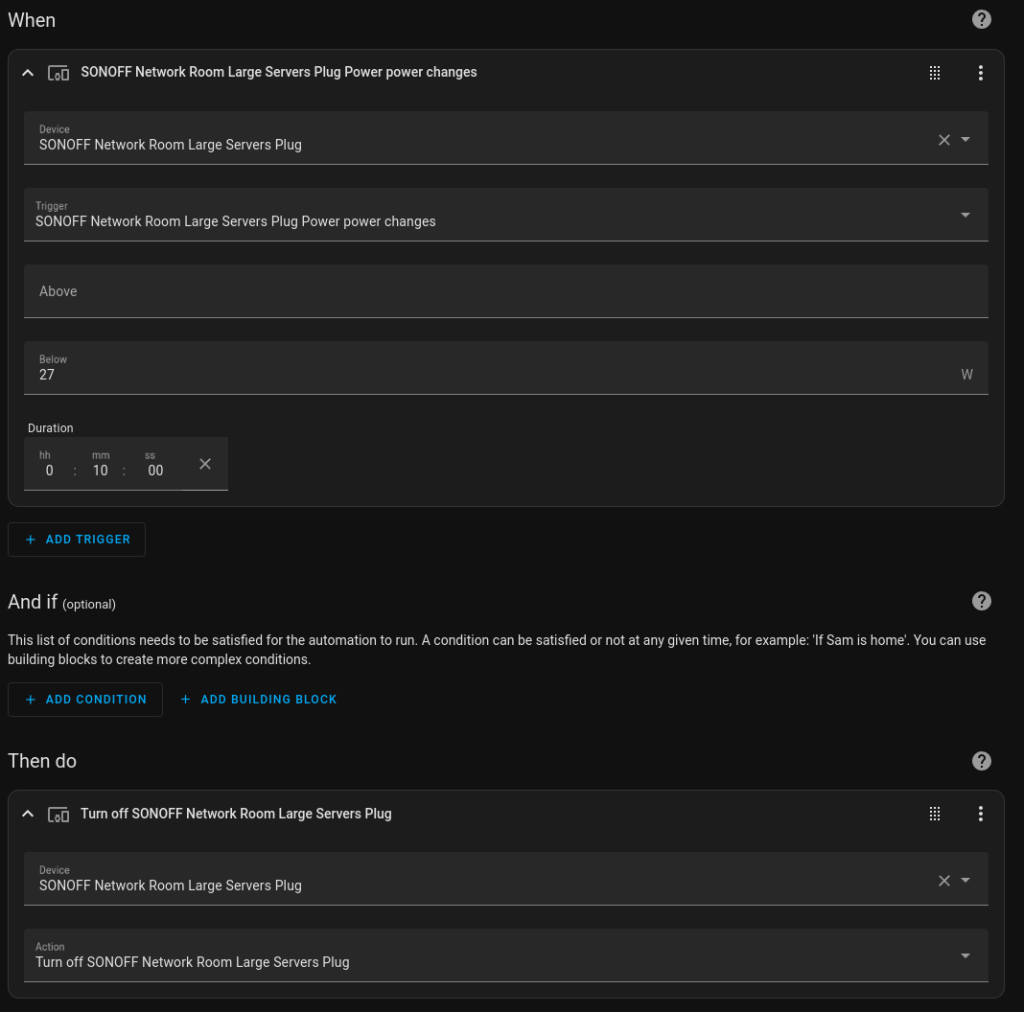Clear the trigger's Device field
The height and width of the screenshot is (1012, 1024).
tap(944, 140)
